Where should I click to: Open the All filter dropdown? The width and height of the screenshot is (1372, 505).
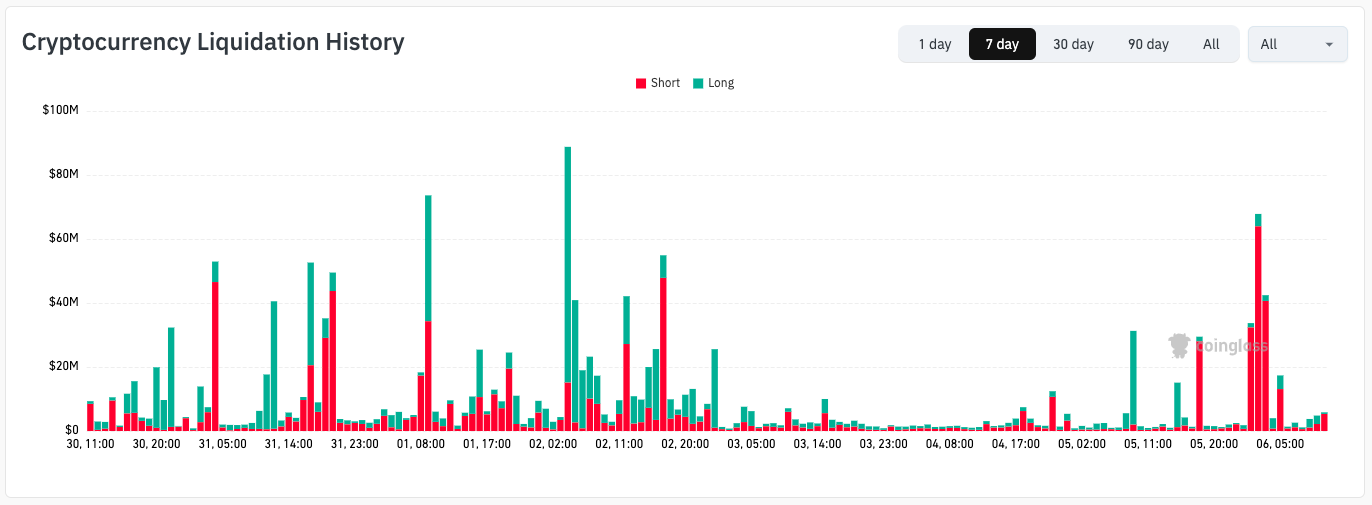point(1297,44)
